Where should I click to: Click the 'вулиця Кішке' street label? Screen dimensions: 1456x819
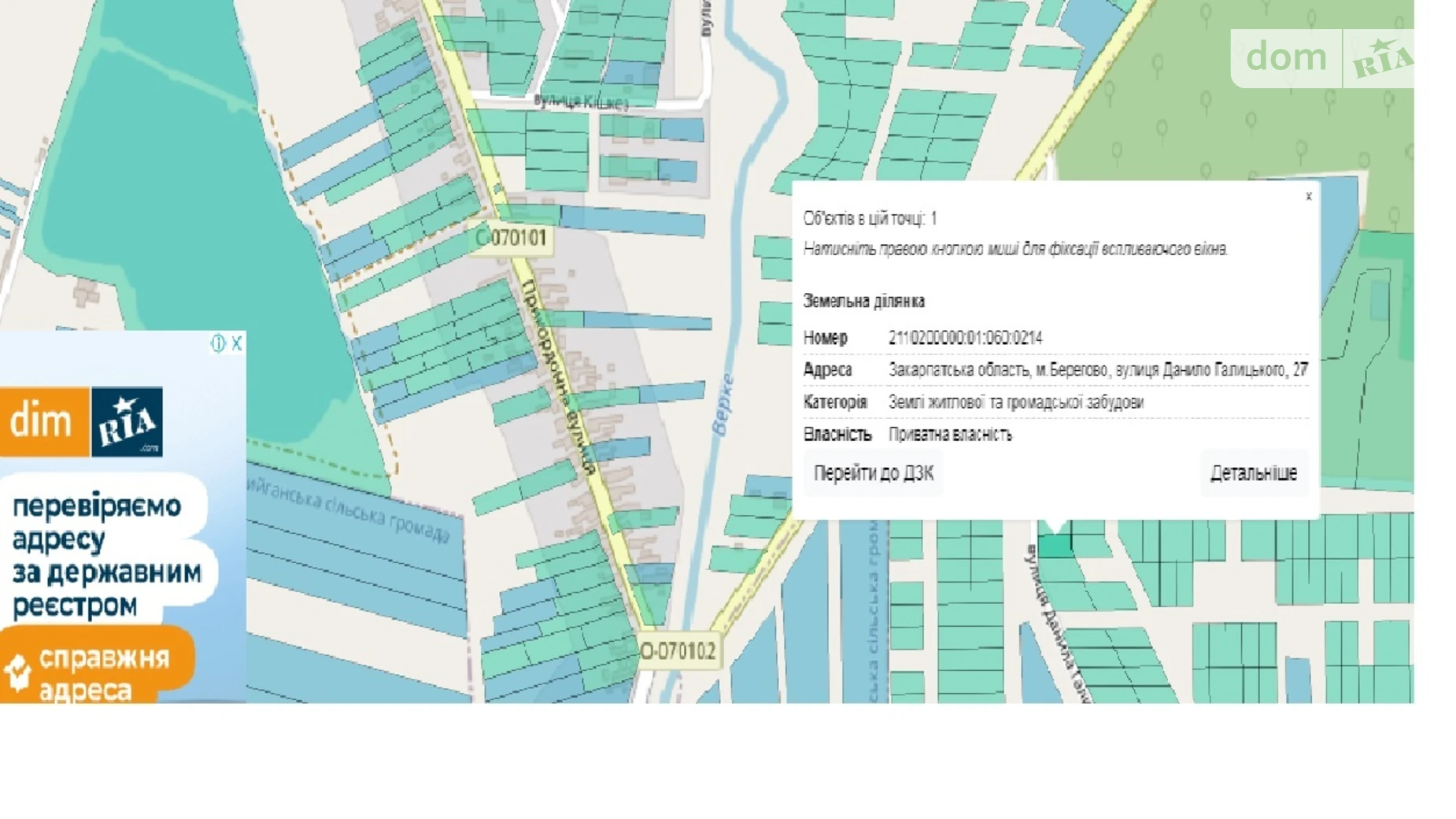tap(581, 102)
